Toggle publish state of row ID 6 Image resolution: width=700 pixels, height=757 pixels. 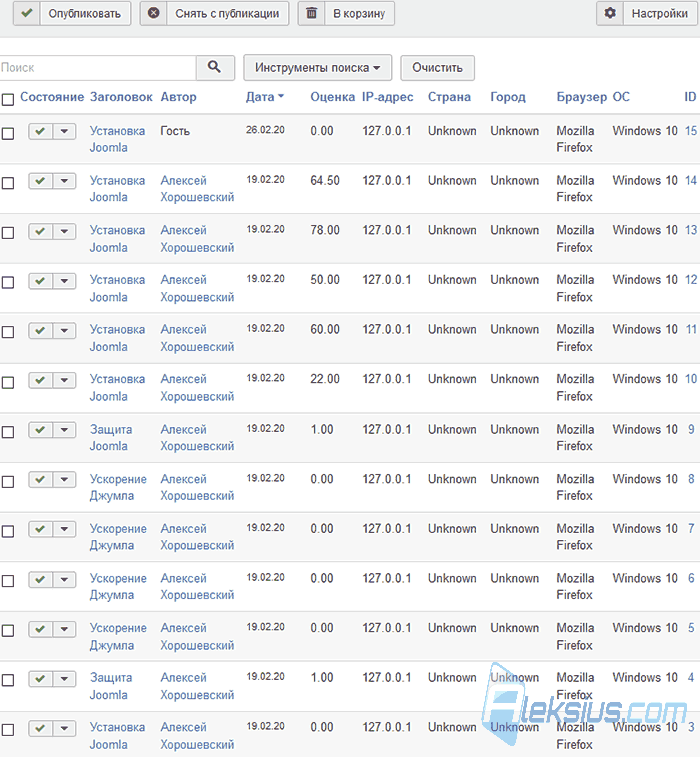point(41,579)
